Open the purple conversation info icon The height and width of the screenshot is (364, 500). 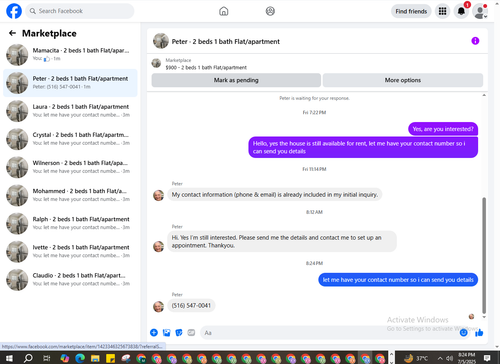tap(475, 41)
